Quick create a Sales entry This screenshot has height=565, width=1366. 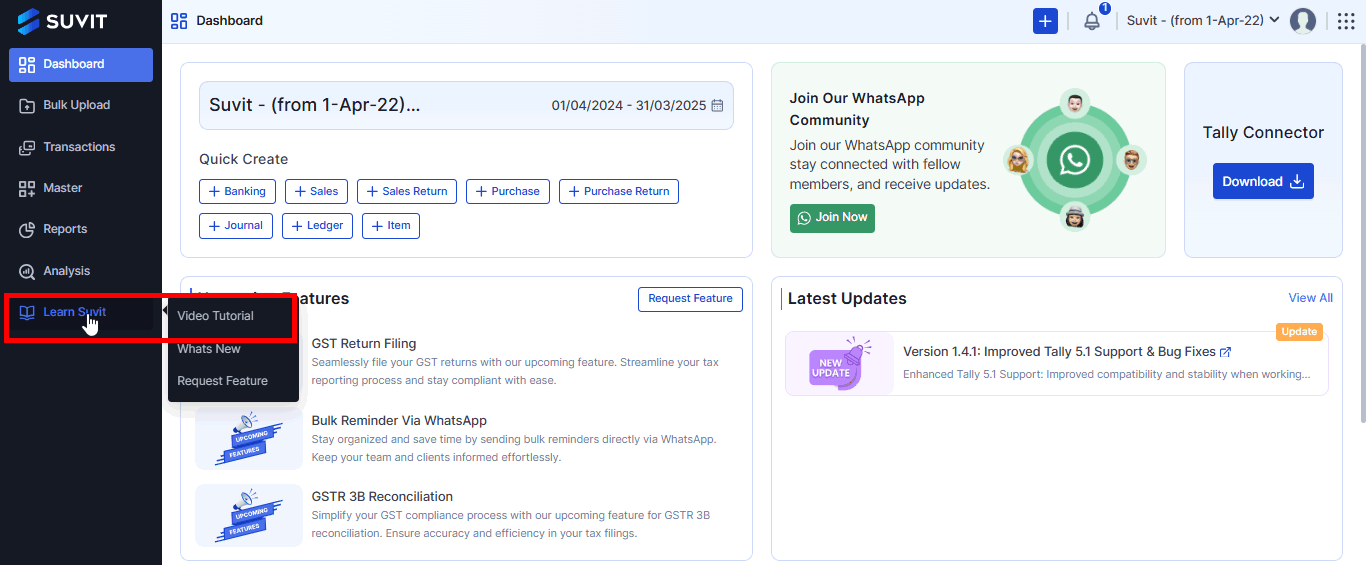(316, 191)
